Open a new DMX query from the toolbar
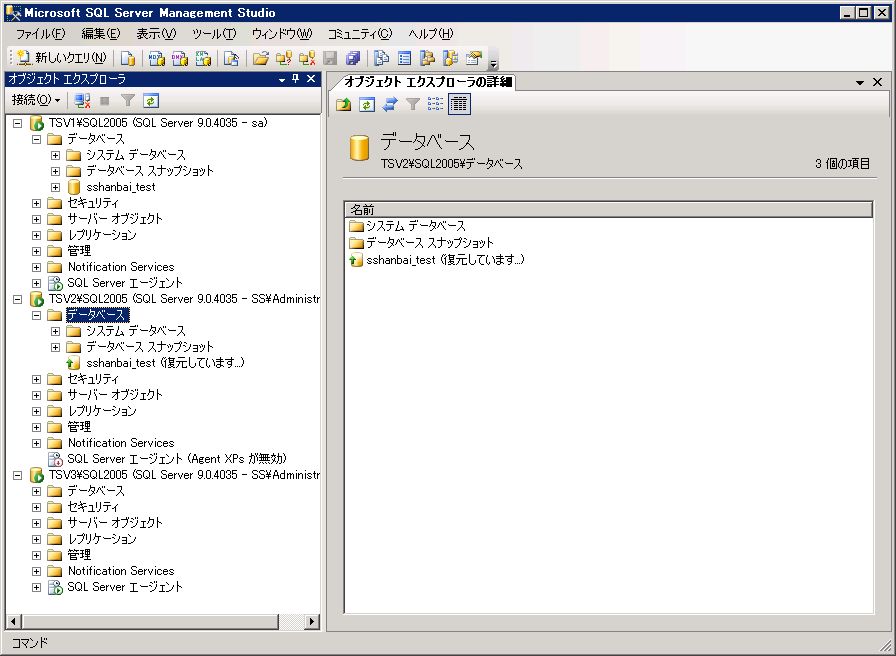896x656 pixels. click(180, 58)
